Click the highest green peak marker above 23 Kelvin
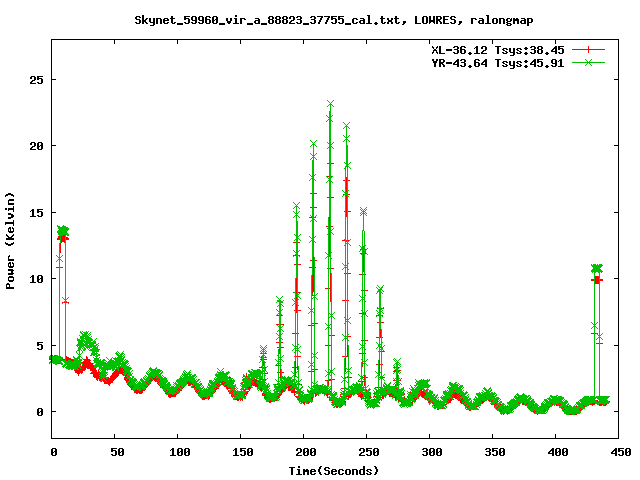Screen dimensions: 640x480 point(331,104)
